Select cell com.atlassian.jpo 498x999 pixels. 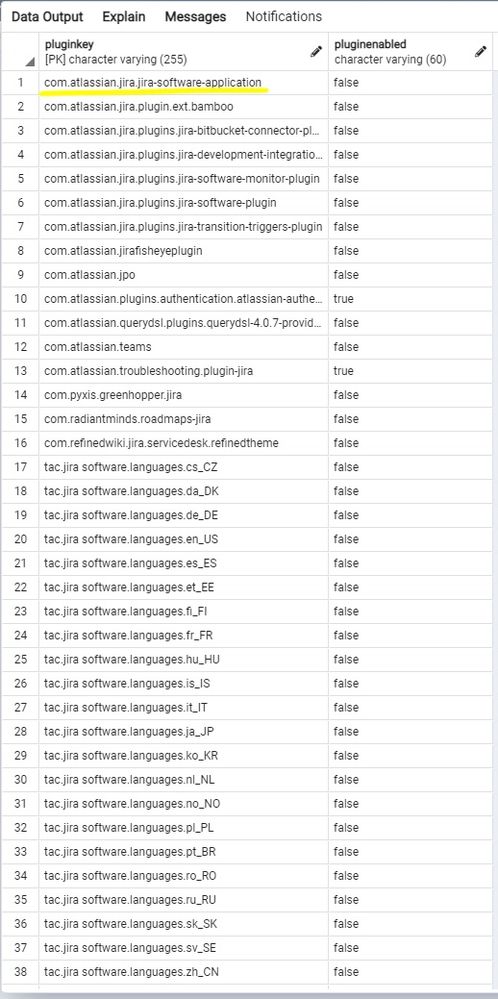coord(183,275)
